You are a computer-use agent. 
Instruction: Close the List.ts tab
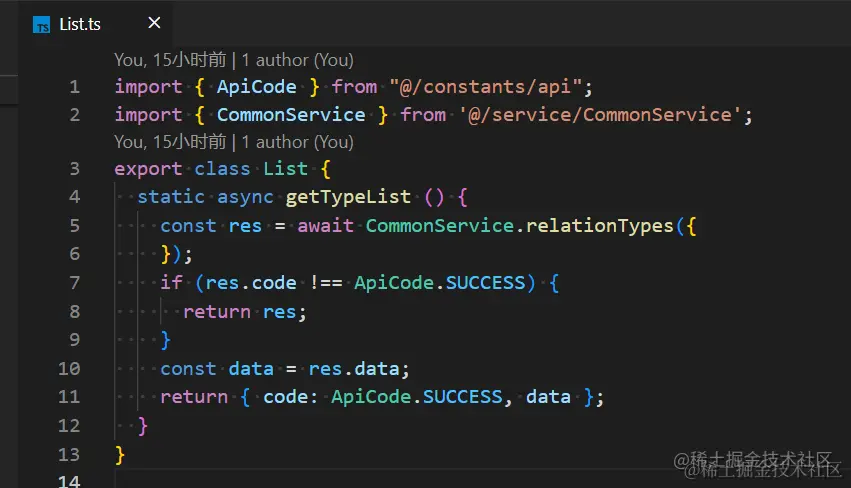[154, 23]
